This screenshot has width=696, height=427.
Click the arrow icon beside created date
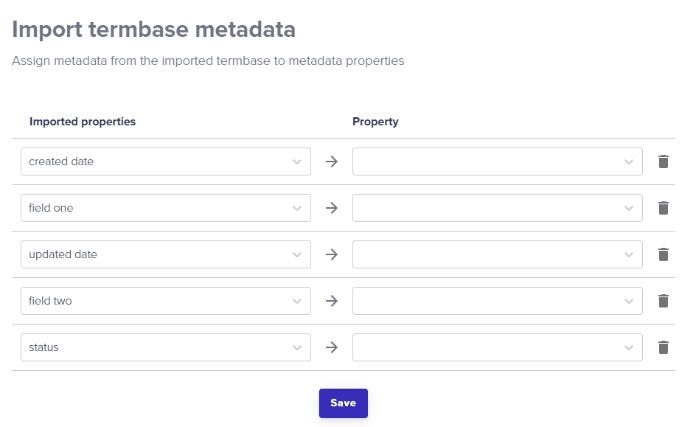(332, 162)
